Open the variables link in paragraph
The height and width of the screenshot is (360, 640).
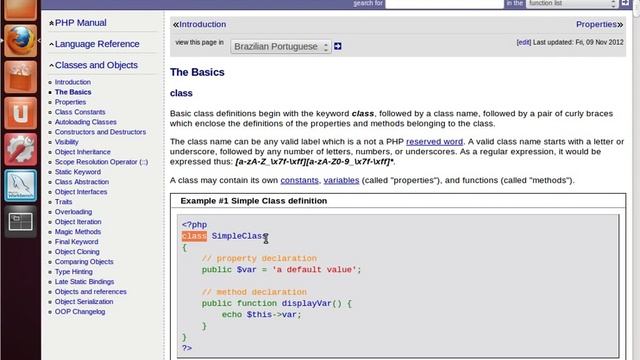click(341, 180)
